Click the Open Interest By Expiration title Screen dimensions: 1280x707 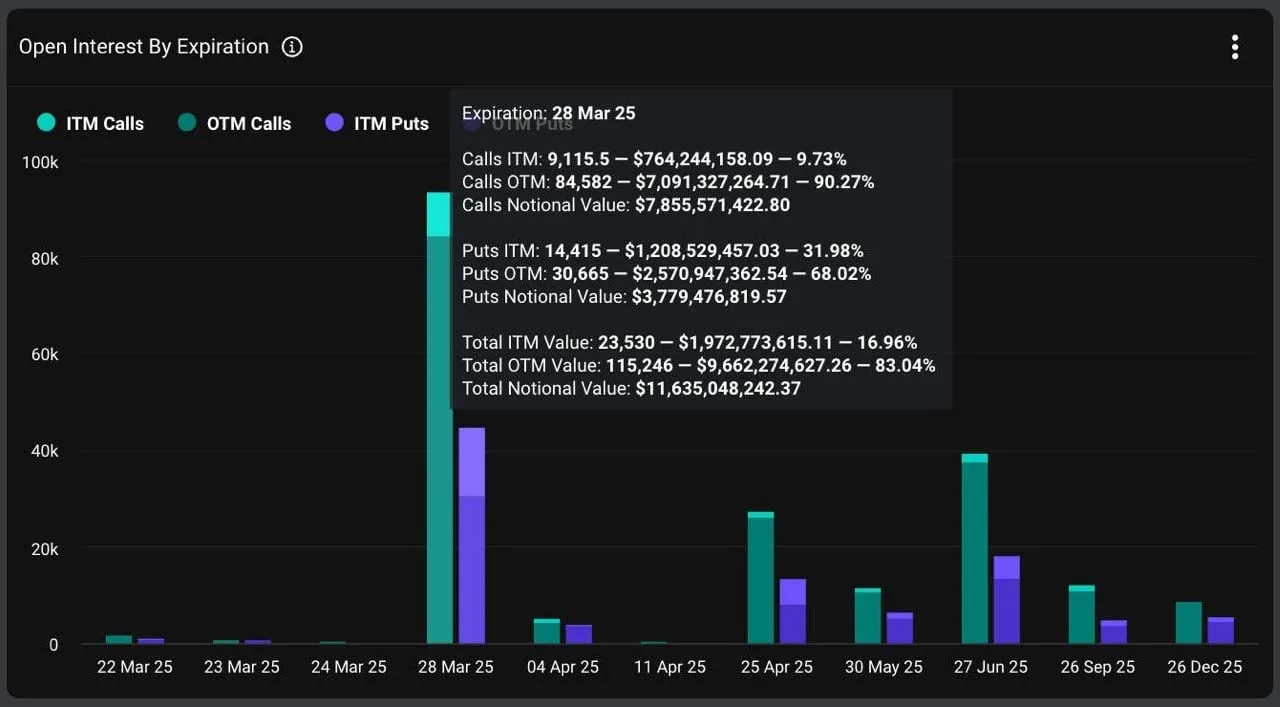pyautogui.click(x=144, y=47)
